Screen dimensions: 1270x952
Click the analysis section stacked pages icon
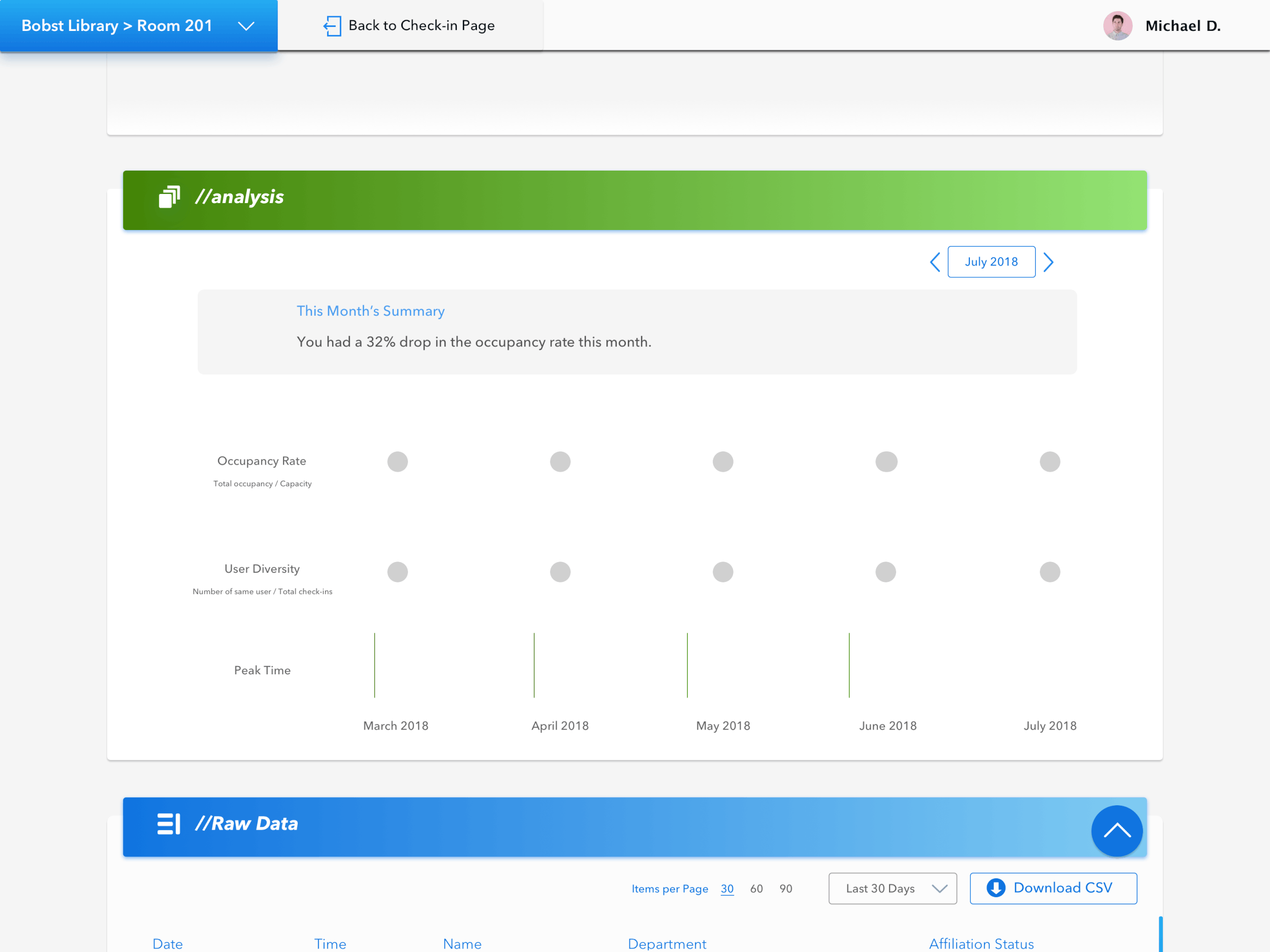point(169,197)
